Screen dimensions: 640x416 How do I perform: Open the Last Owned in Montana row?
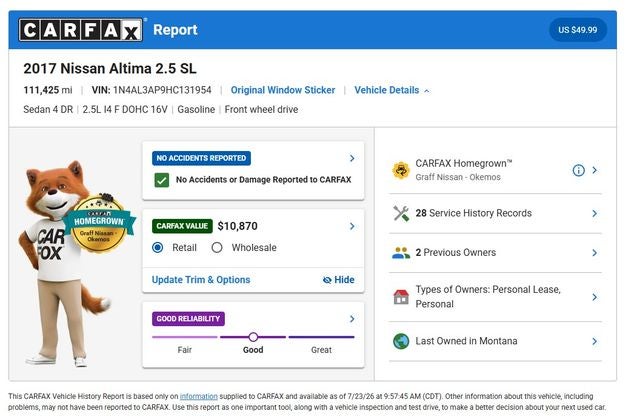496,341
